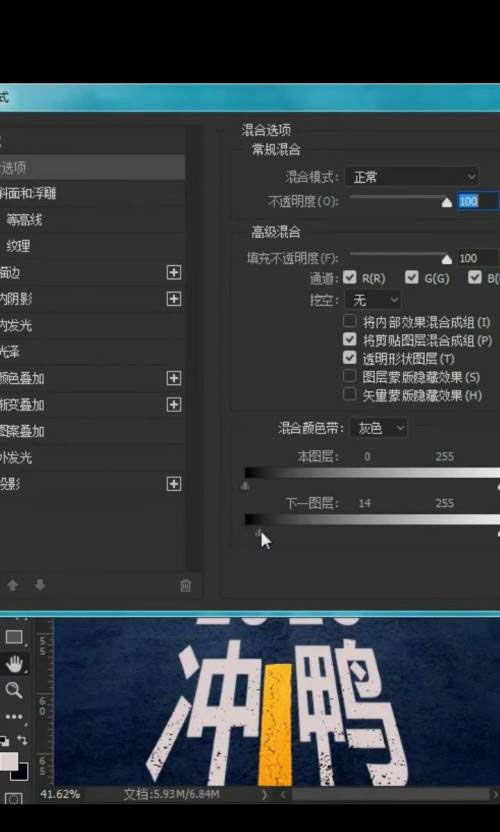Click the 文档:5.93M/6.84M status text

[171, 794]
